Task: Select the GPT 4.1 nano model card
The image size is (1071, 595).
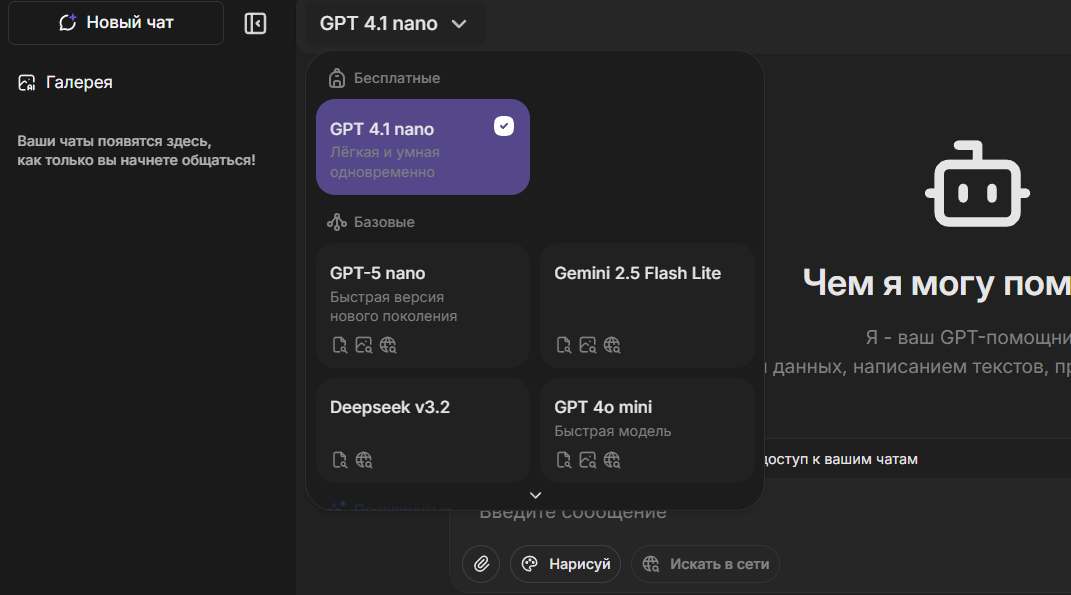Action: point(423,147)
